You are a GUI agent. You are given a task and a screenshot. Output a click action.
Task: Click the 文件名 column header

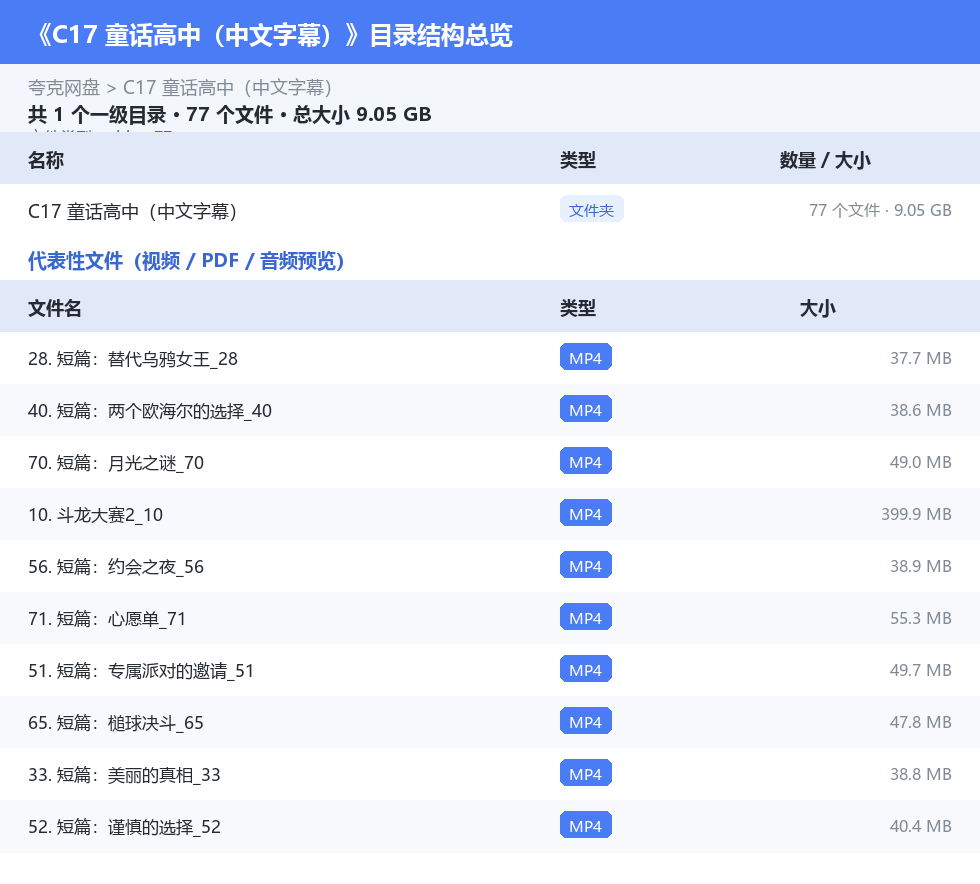tap(54, 308)
